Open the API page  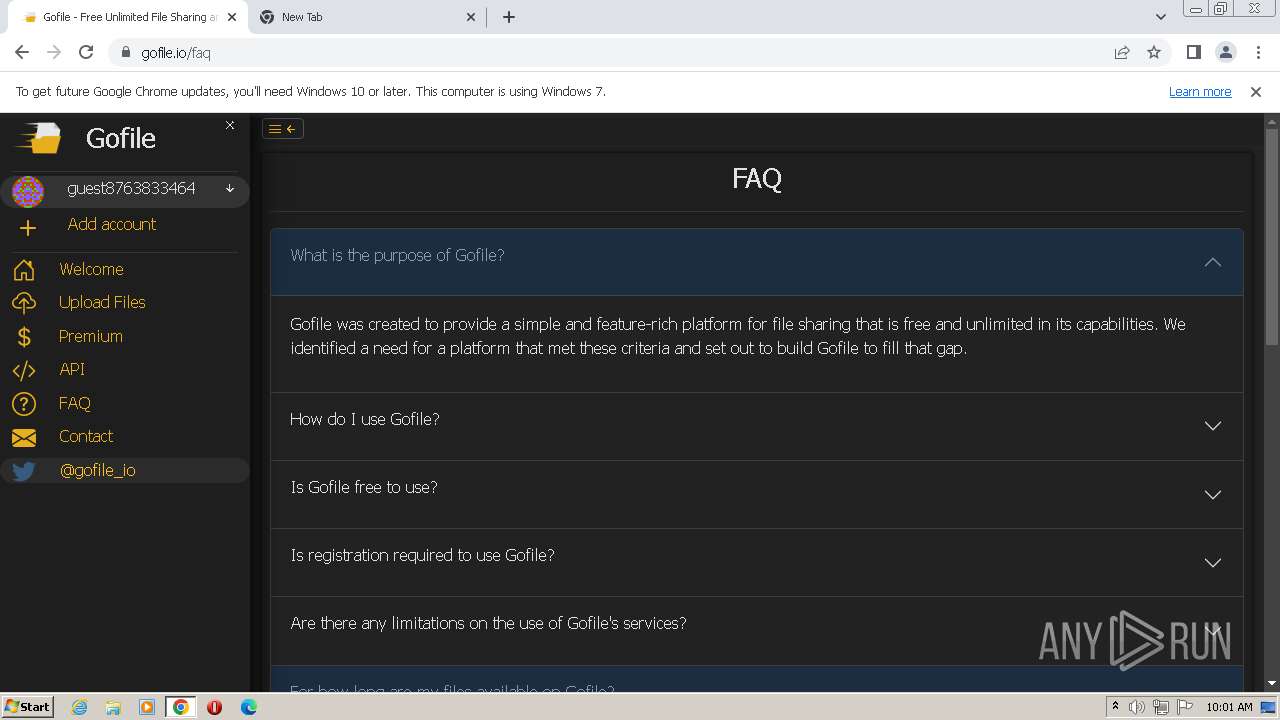pyautogui.click(x=72, y=369)
